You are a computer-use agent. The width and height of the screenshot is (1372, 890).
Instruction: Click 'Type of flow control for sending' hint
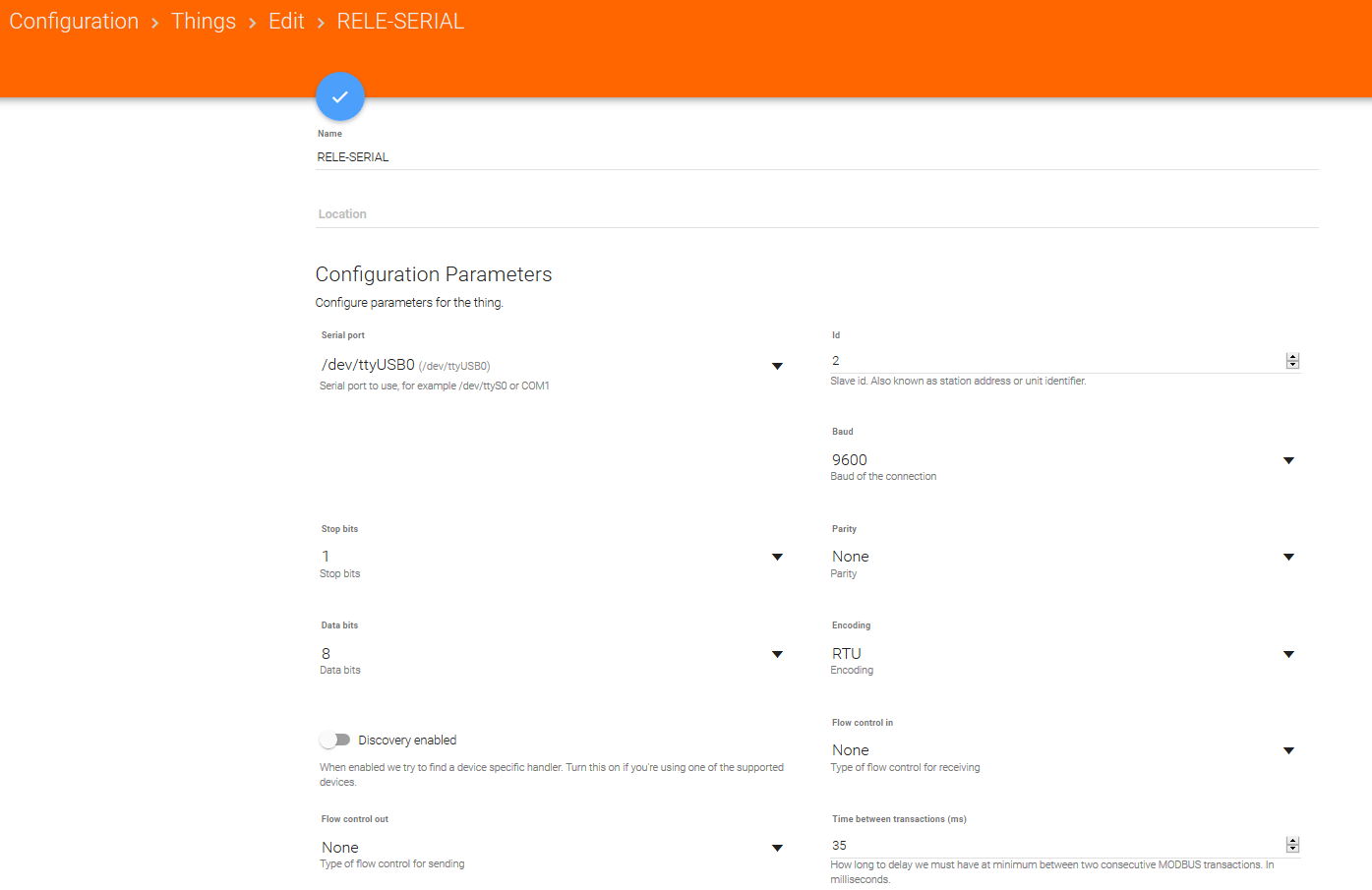click(392, 864)
